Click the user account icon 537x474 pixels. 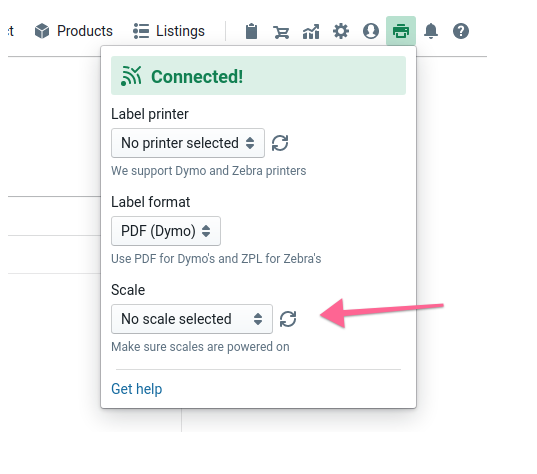[x=371, y=31]
